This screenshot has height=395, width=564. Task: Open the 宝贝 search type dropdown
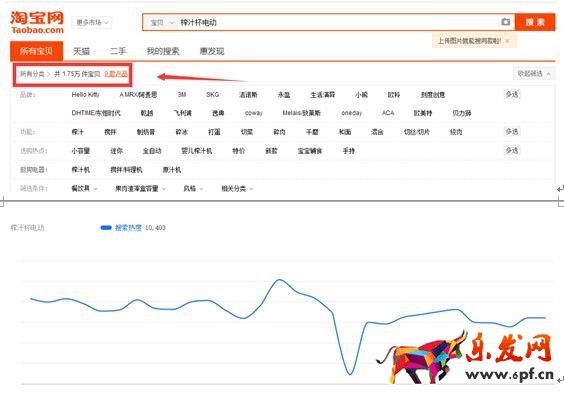click(x=161, y=23)
